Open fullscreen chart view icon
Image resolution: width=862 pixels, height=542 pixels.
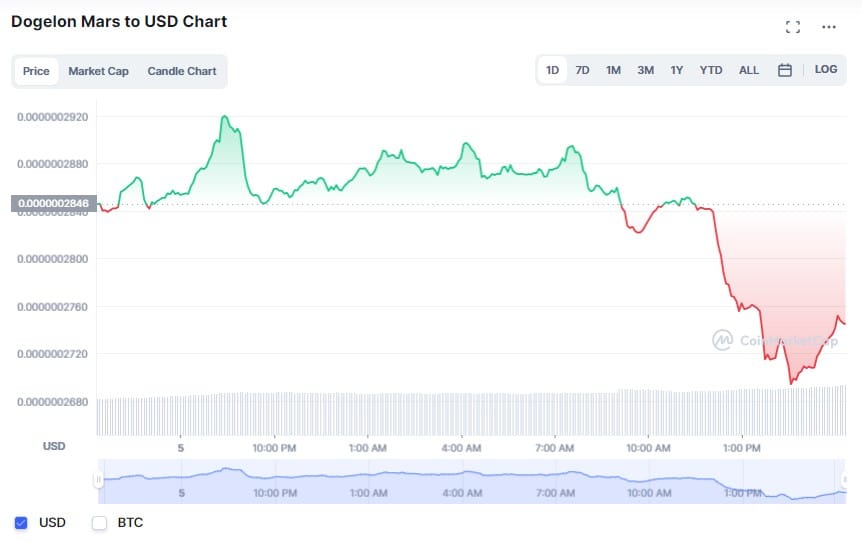793,27
